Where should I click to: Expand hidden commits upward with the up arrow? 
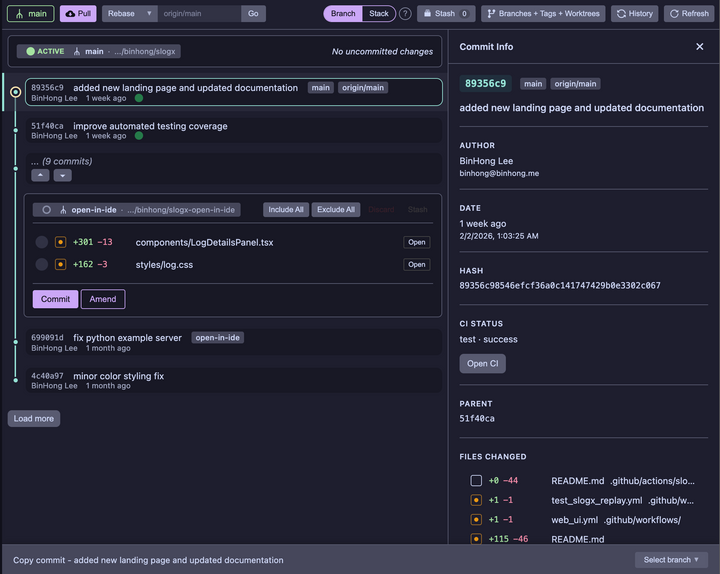[x=40, y=175]
